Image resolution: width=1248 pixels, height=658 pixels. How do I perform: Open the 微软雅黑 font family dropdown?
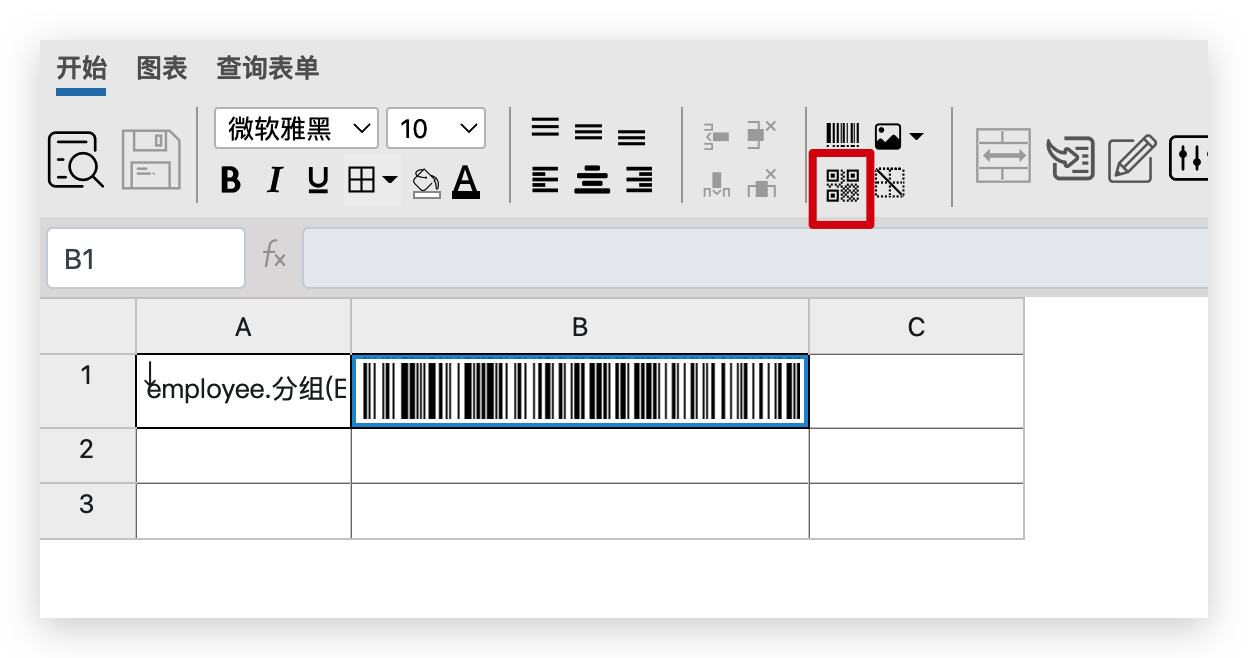coord(297,128)
